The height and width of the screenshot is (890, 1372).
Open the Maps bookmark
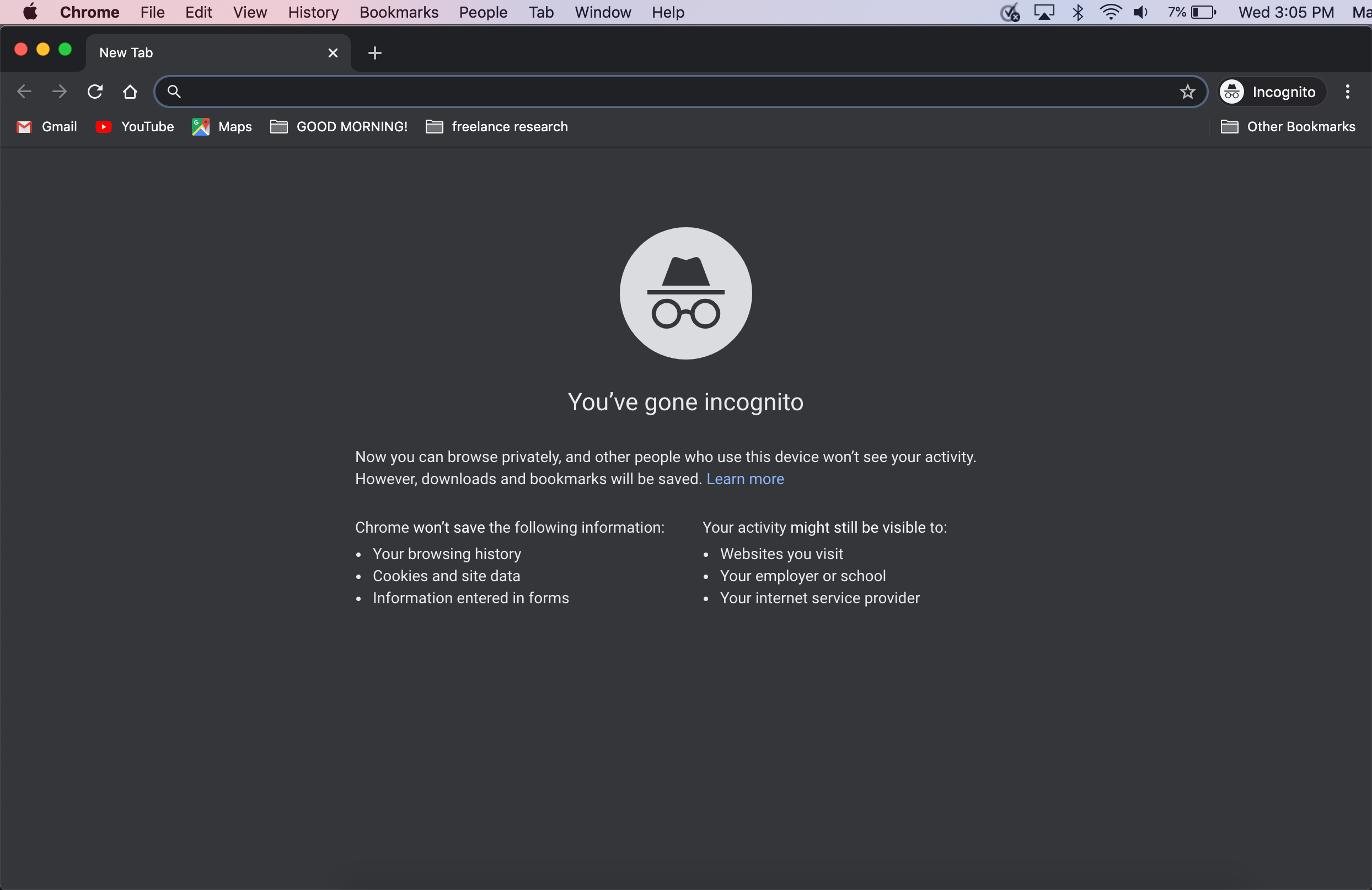[x=222, y=127]
